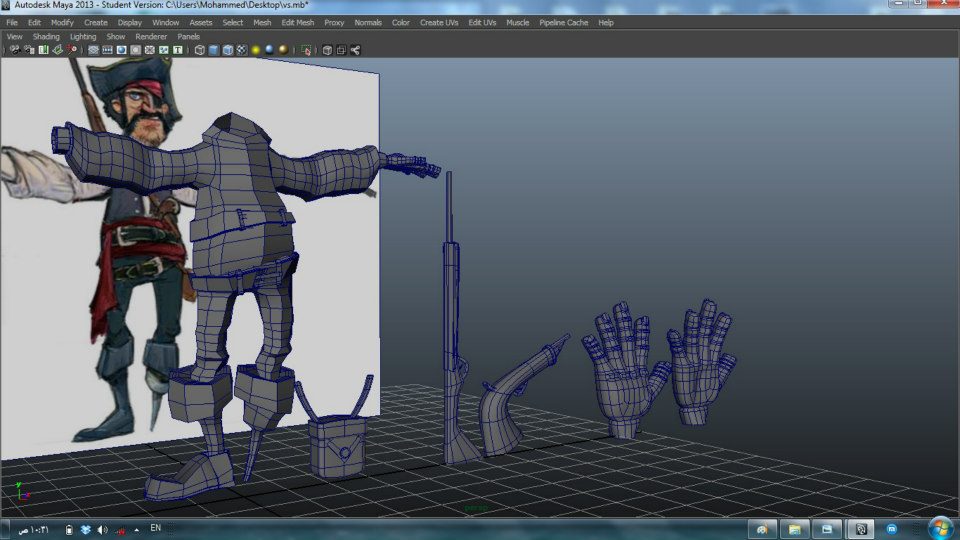The height and width of the screenshot is (540, 960).
Task: Click the EN language indicator in taskbar
Action: coord(155,528)
